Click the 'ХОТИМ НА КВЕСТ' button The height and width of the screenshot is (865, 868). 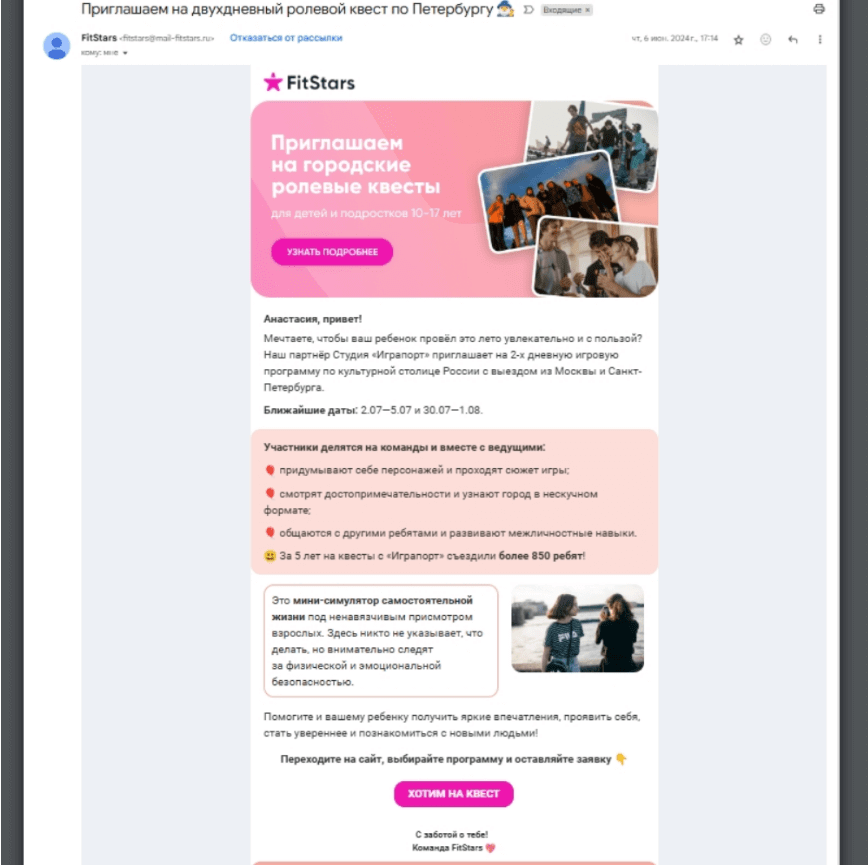(x=454, y=794)
